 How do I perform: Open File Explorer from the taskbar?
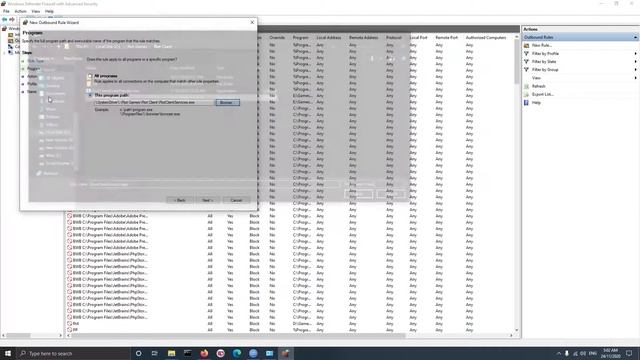point(171,353)
